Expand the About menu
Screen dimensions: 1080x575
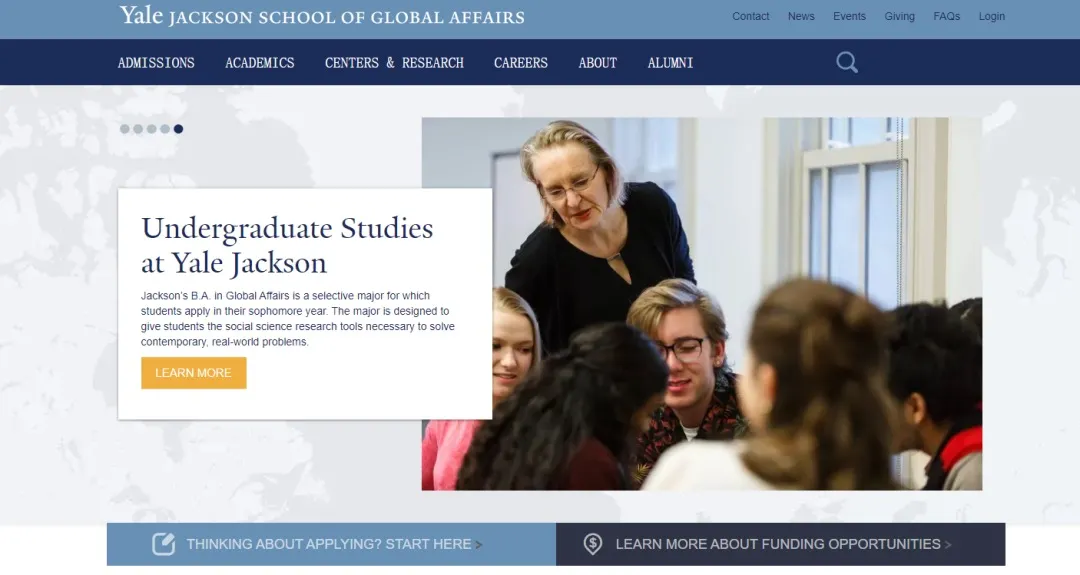pos(598,63)
